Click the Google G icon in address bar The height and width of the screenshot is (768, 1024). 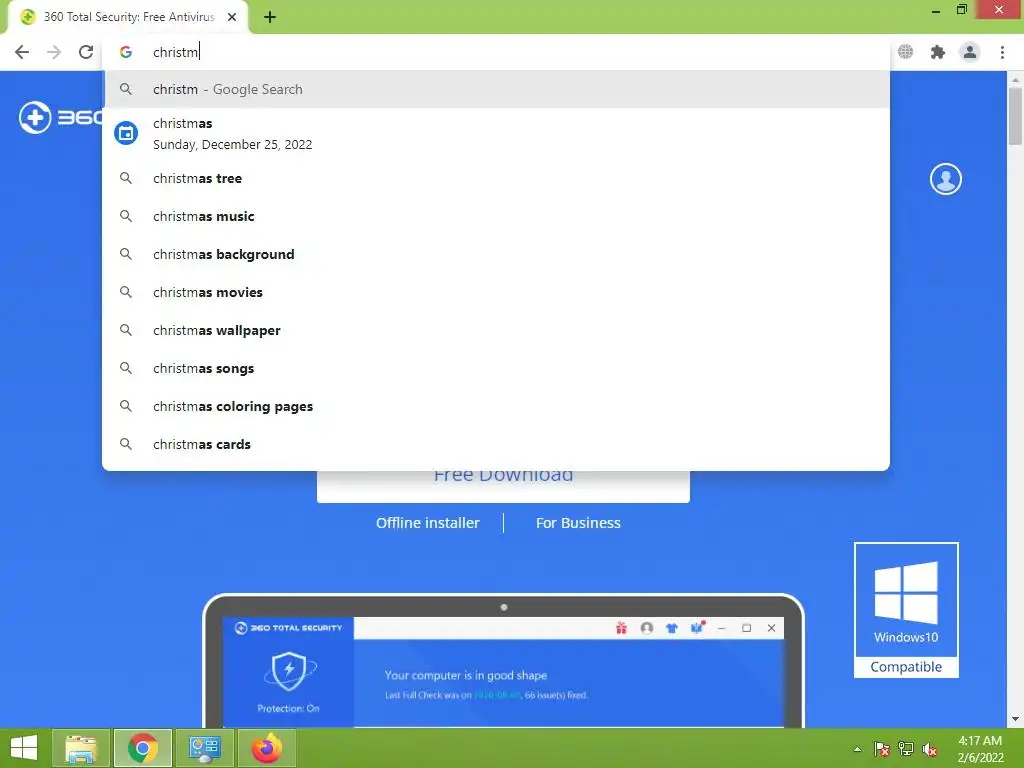[126, 52]
